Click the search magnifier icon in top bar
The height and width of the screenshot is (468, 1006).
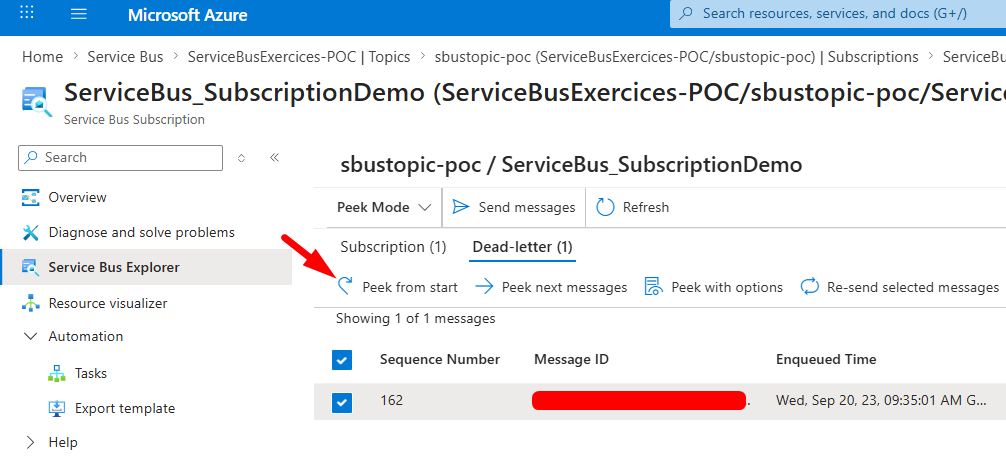[x=686, y=13]
